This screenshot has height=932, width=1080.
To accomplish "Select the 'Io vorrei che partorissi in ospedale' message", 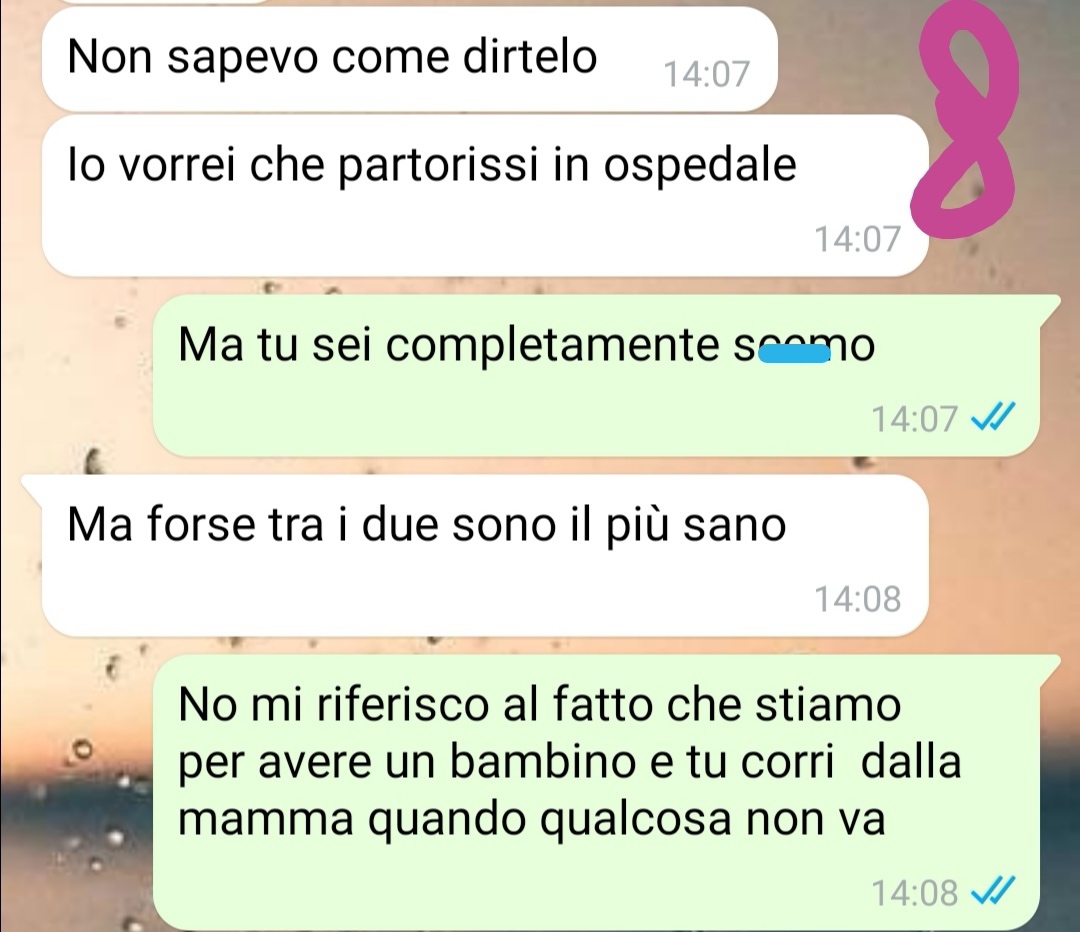I will [485, 195].
